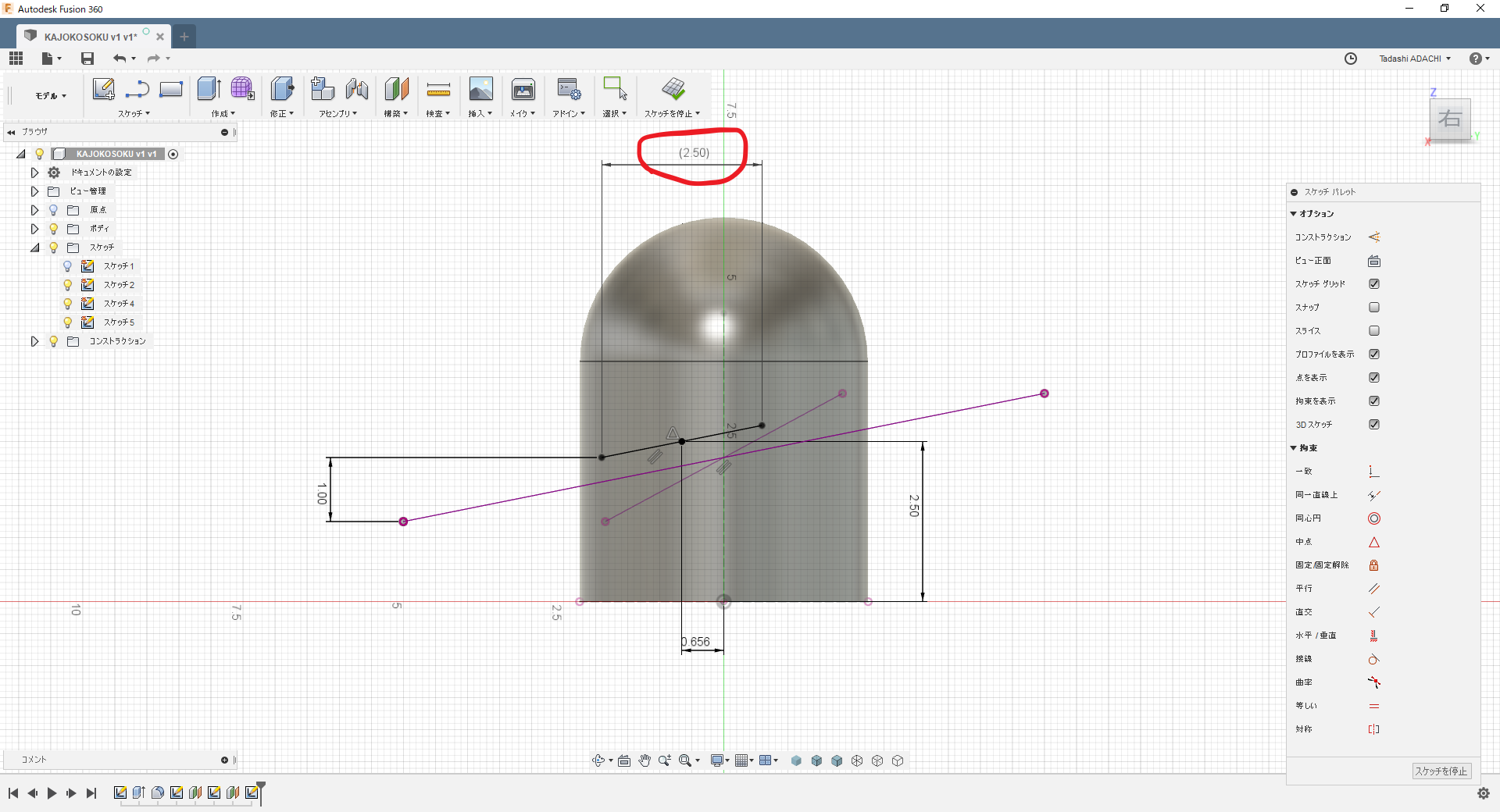Click the Fix/Unfix lock constraint icon
The image size is (1500, 812).
point(1373,565)
